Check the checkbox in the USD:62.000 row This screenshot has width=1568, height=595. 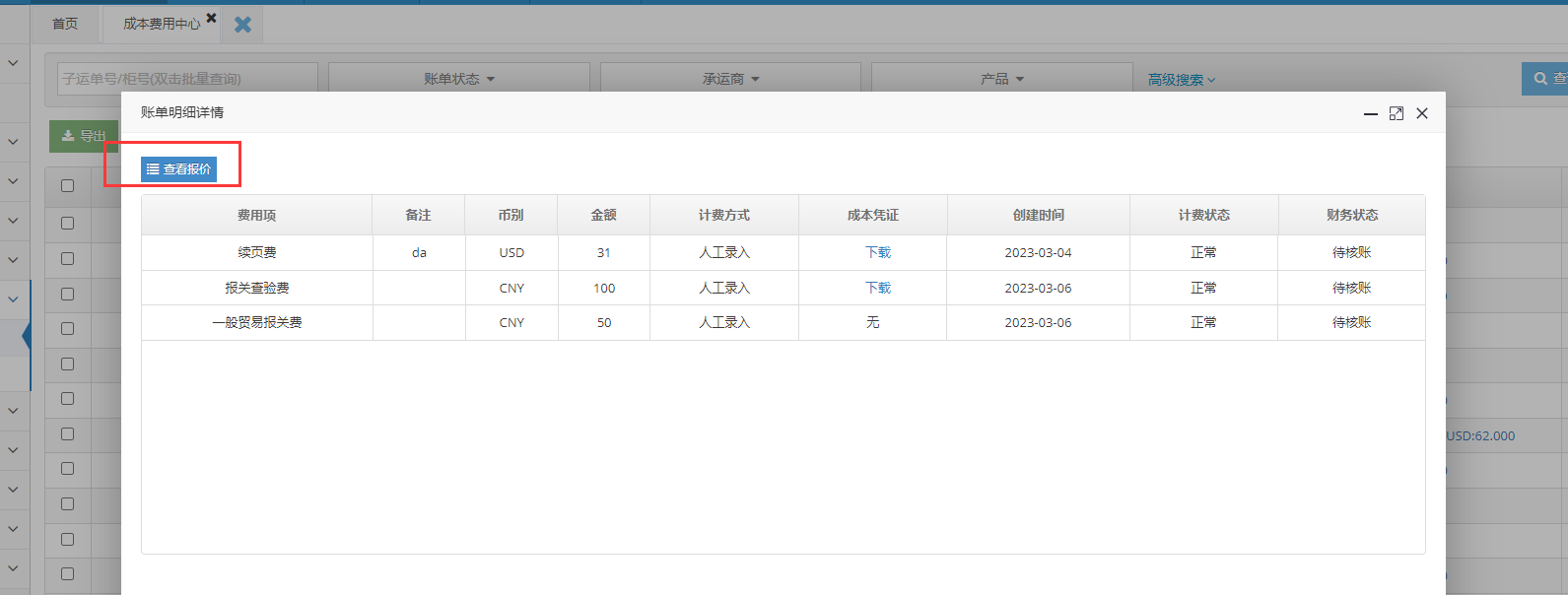67,433
